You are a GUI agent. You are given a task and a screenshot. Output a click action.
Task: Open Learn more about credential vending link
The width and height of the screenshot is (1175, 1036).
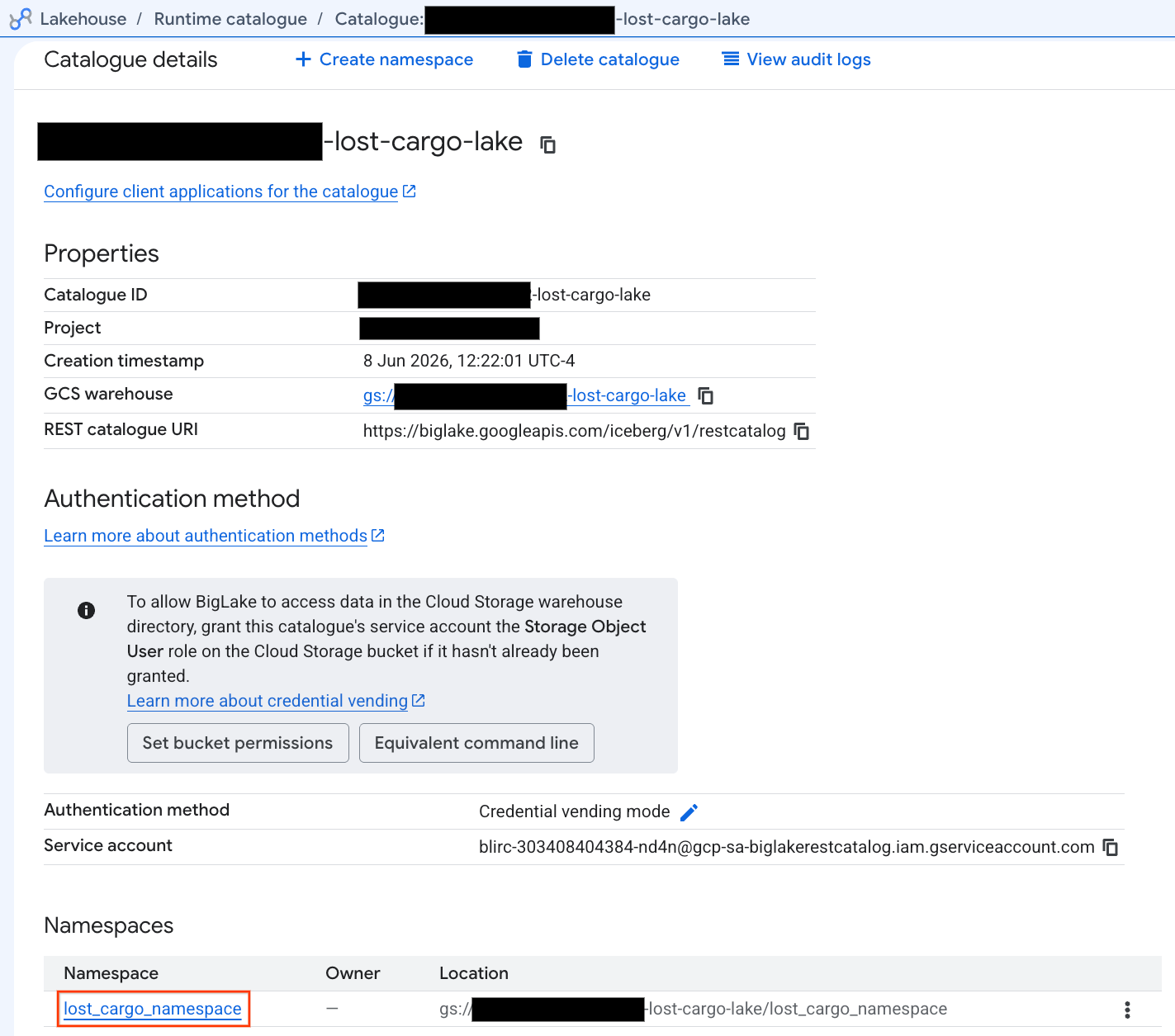tap(267, 701)
